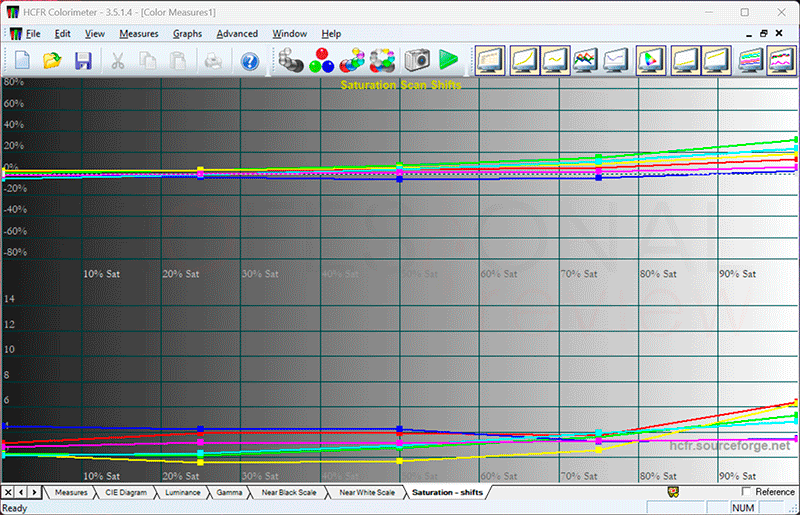Show the color temperature graph icon

pyautogui.click(x=616, y=60)
